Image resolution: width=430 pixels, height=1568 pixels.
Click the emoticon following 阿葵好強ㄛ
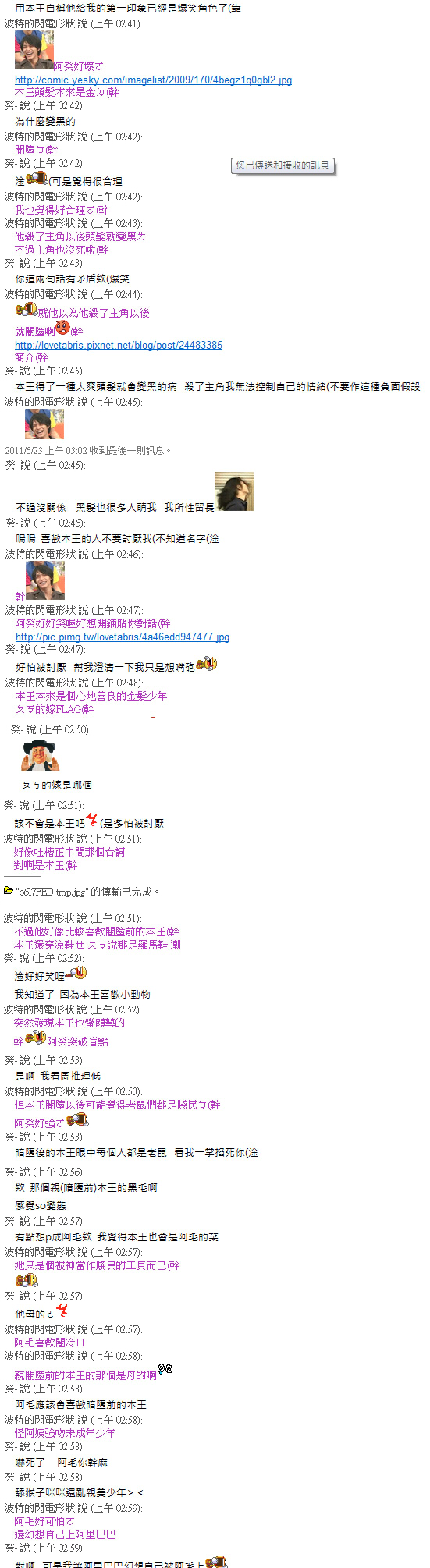[x=77, y=1119]
